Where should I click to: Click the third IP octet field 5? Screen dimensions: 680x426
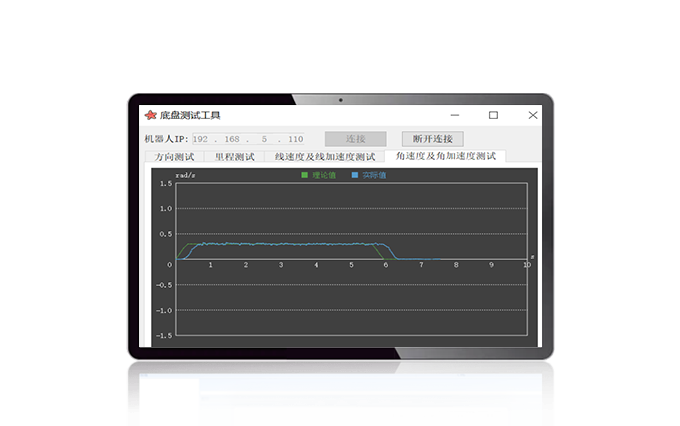(265, 139)
